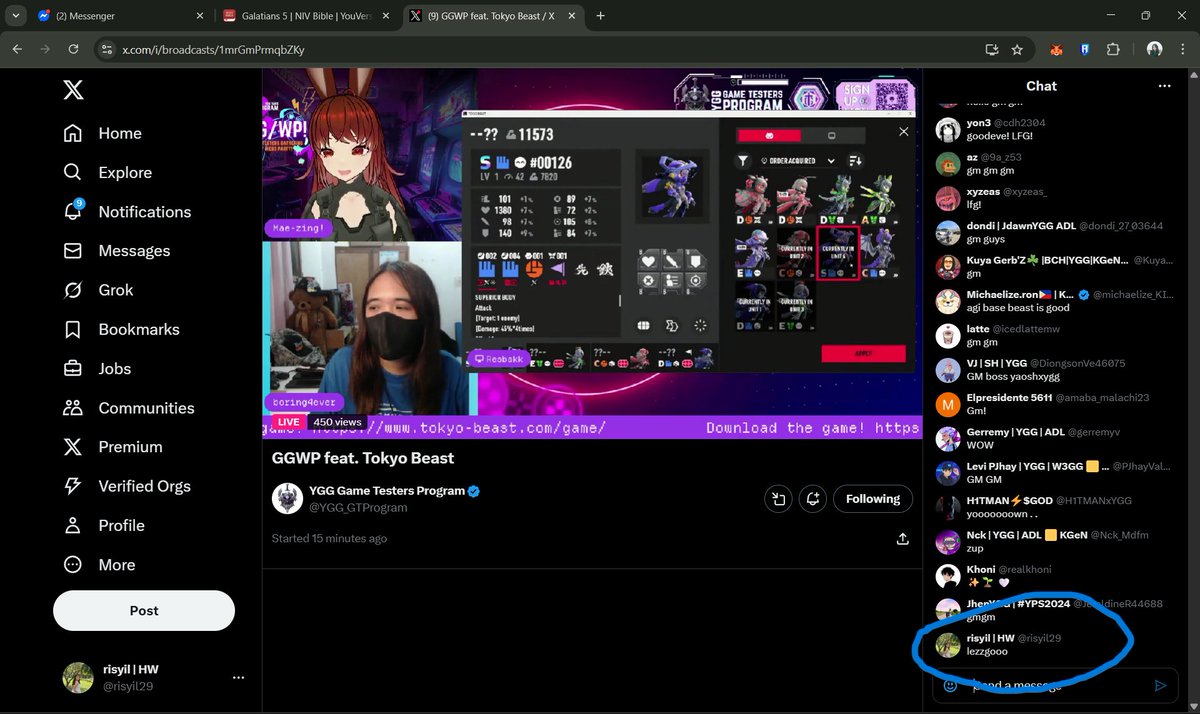Screen dimensions: 1200x714
Task: Click the install app icon in address bar
Action: tap(992, 49)
